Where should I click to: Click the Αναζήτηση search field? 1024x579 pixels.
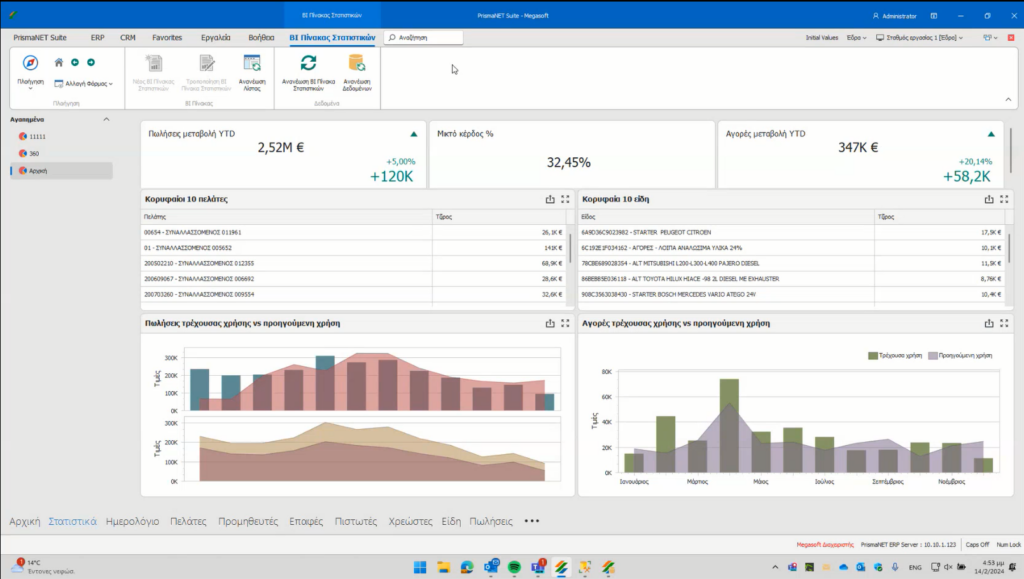pyautogui.click(x=424, y=38)
